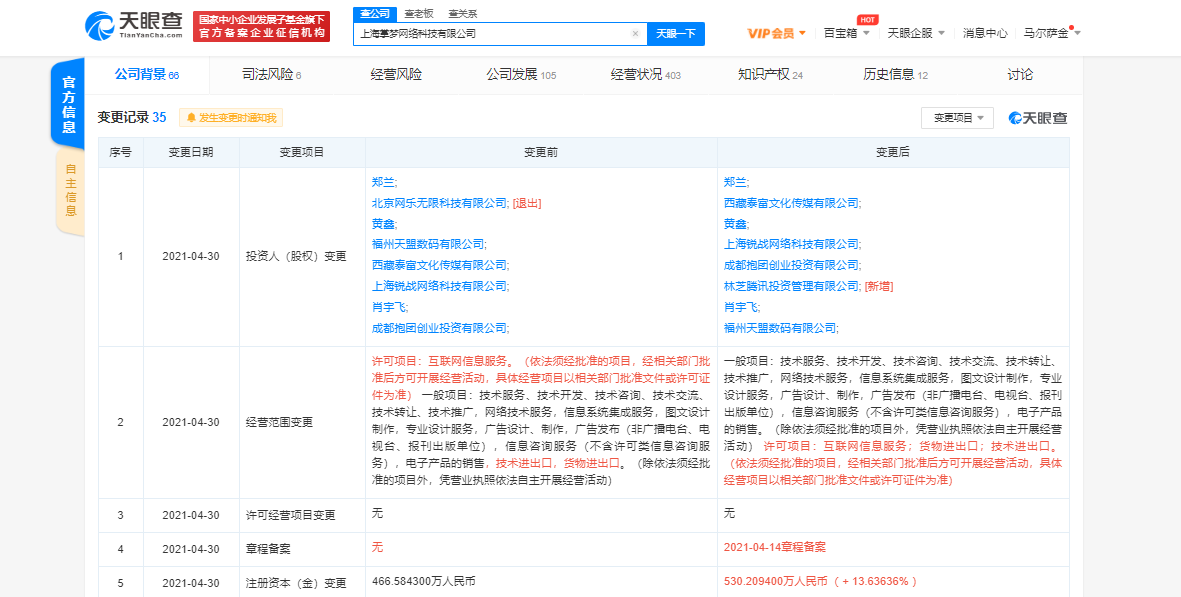Open 消息中心 in the header
The width and height of the screenshot is (1181, 597).
(x=984, y=33)
